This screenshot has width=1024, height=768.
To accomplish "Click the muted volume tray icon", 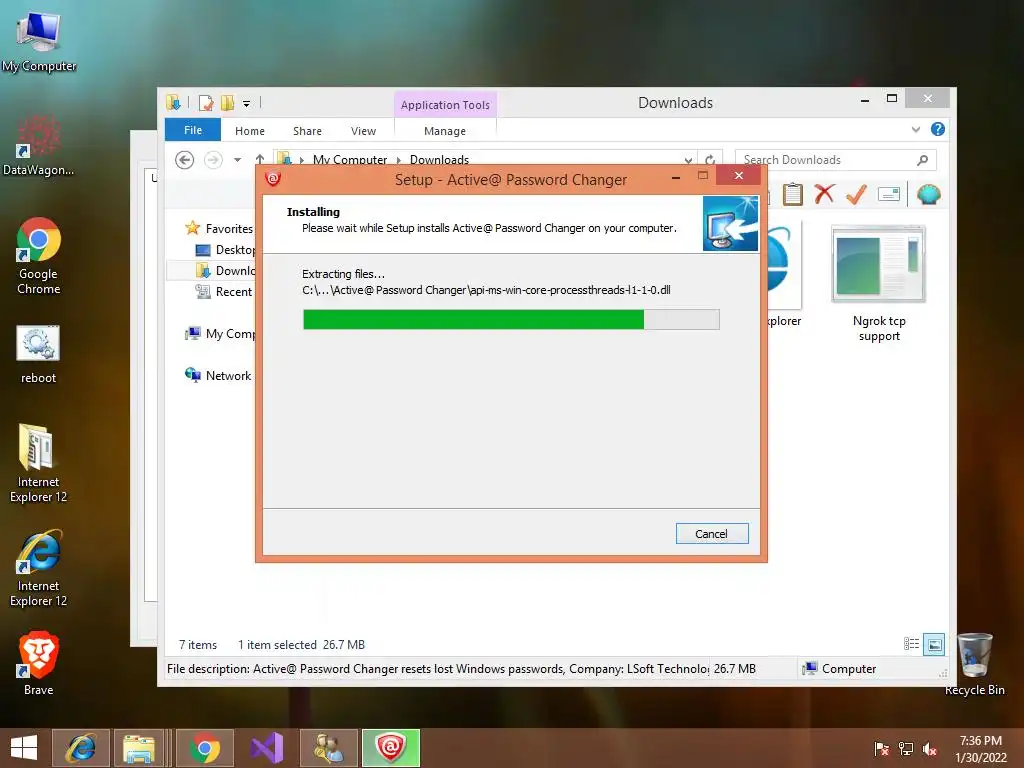I will 930,749.
